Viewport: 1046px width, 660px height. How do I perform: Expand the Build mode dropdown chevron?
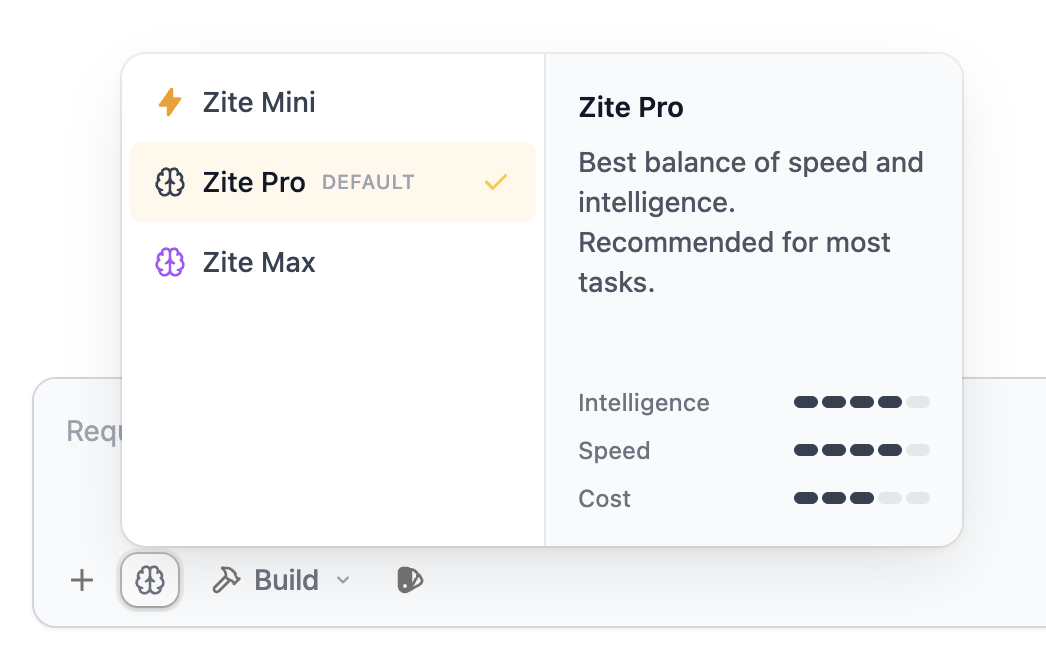point(344,580)
